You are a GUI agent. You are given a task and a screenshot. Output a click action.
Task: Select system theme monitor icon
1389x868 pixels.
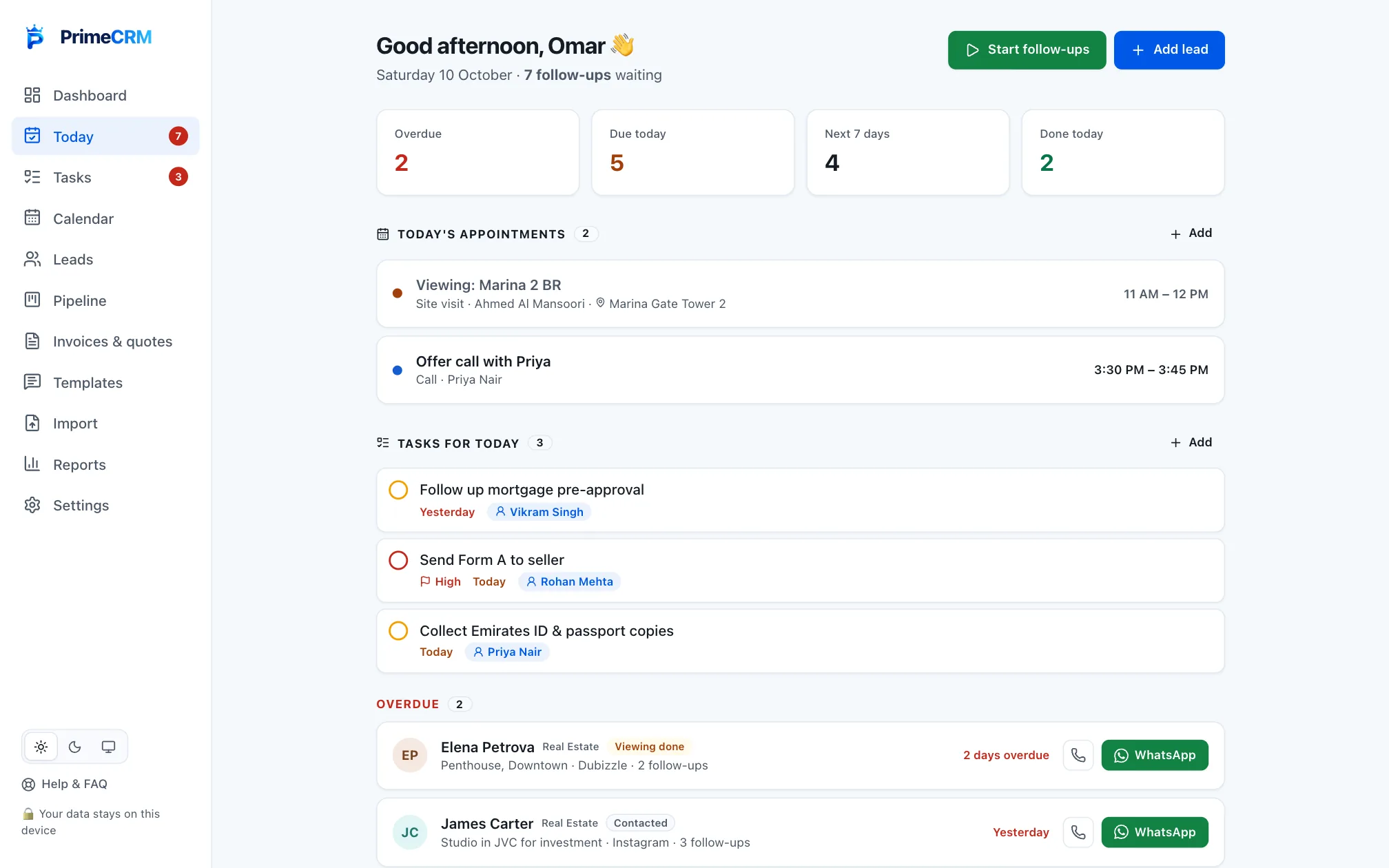coord(109,747)
